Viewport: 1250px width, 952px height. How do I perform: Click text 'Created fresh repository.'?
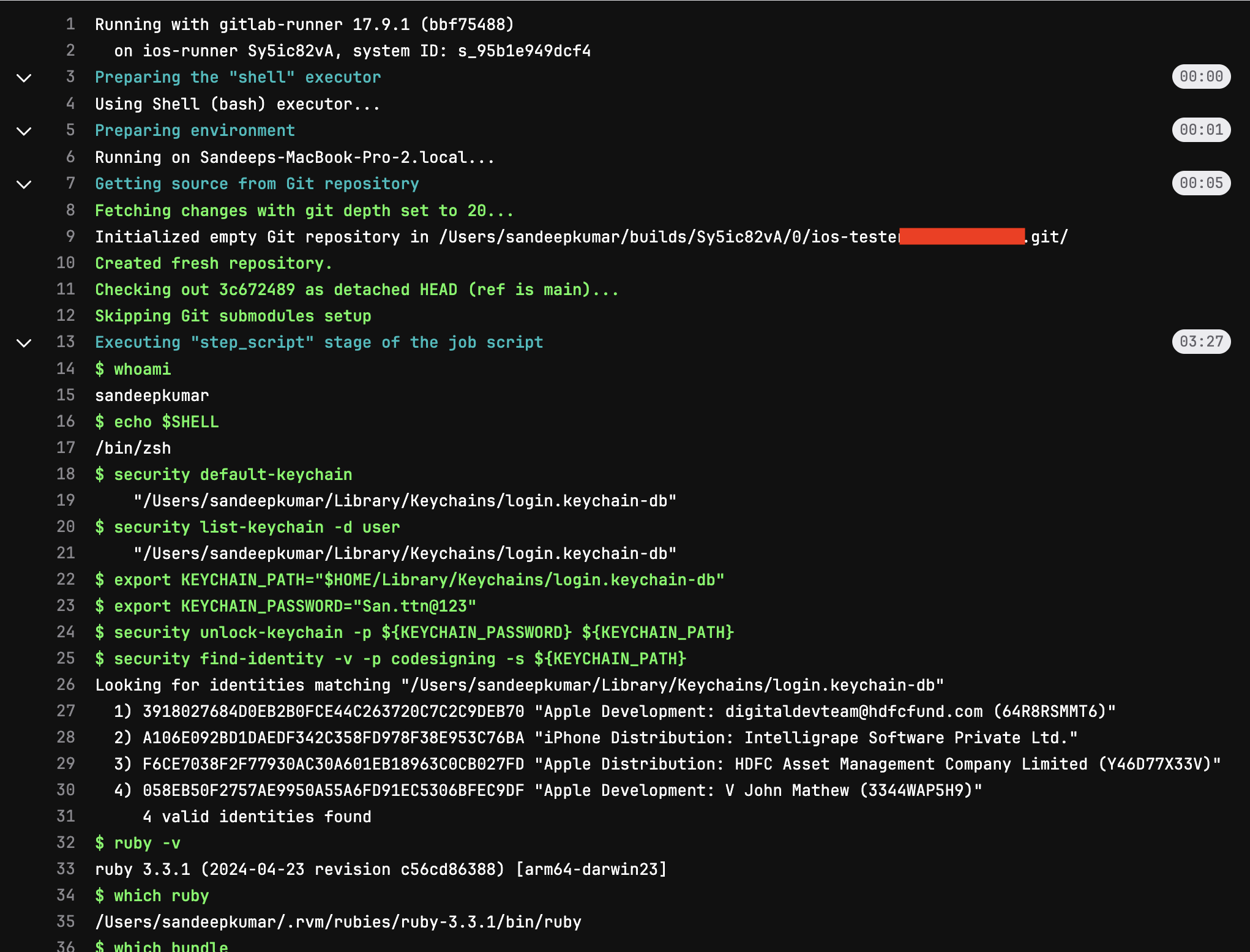214,263
